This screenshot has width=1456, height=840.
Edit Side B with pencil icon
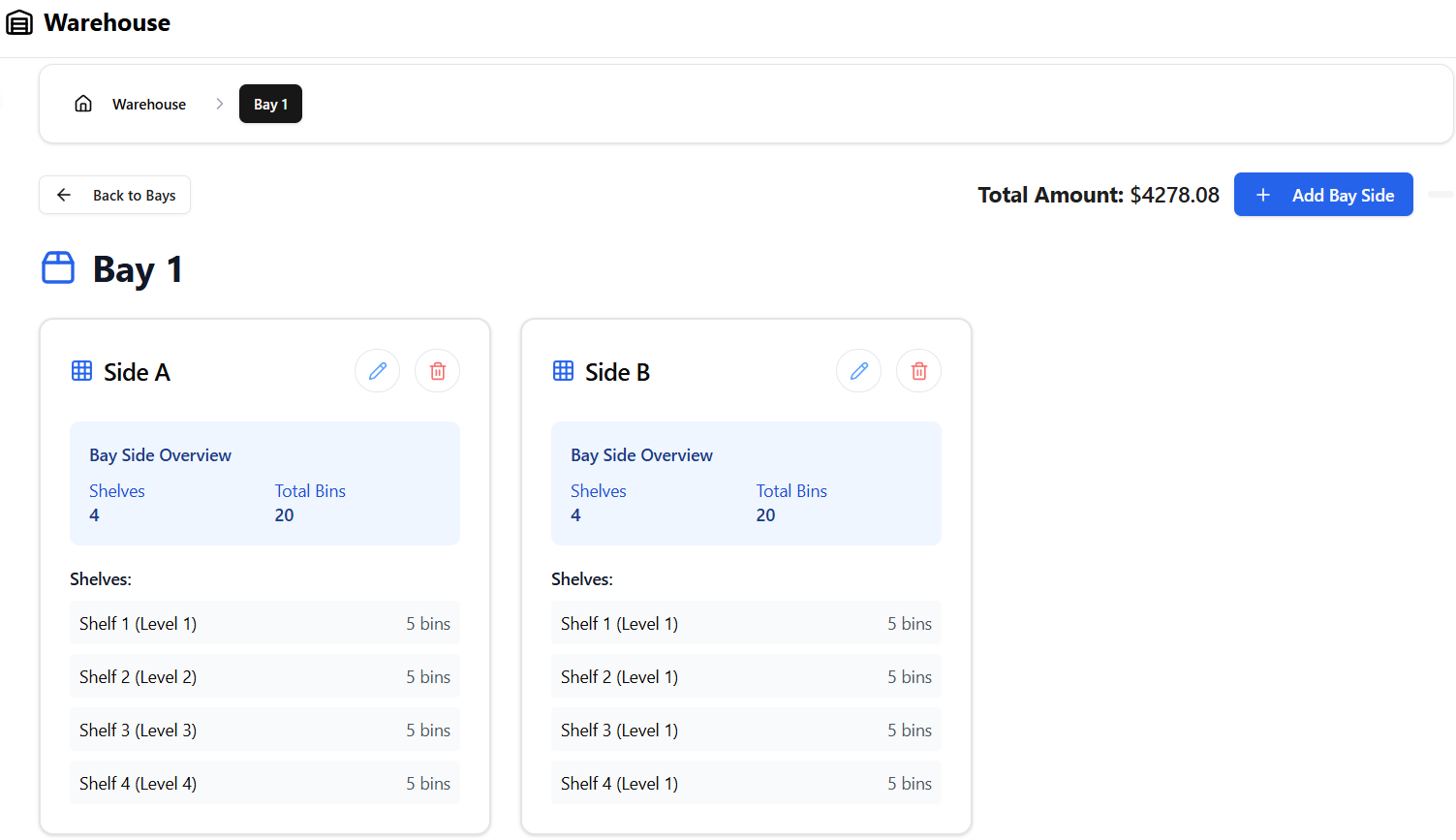[859, 371]
